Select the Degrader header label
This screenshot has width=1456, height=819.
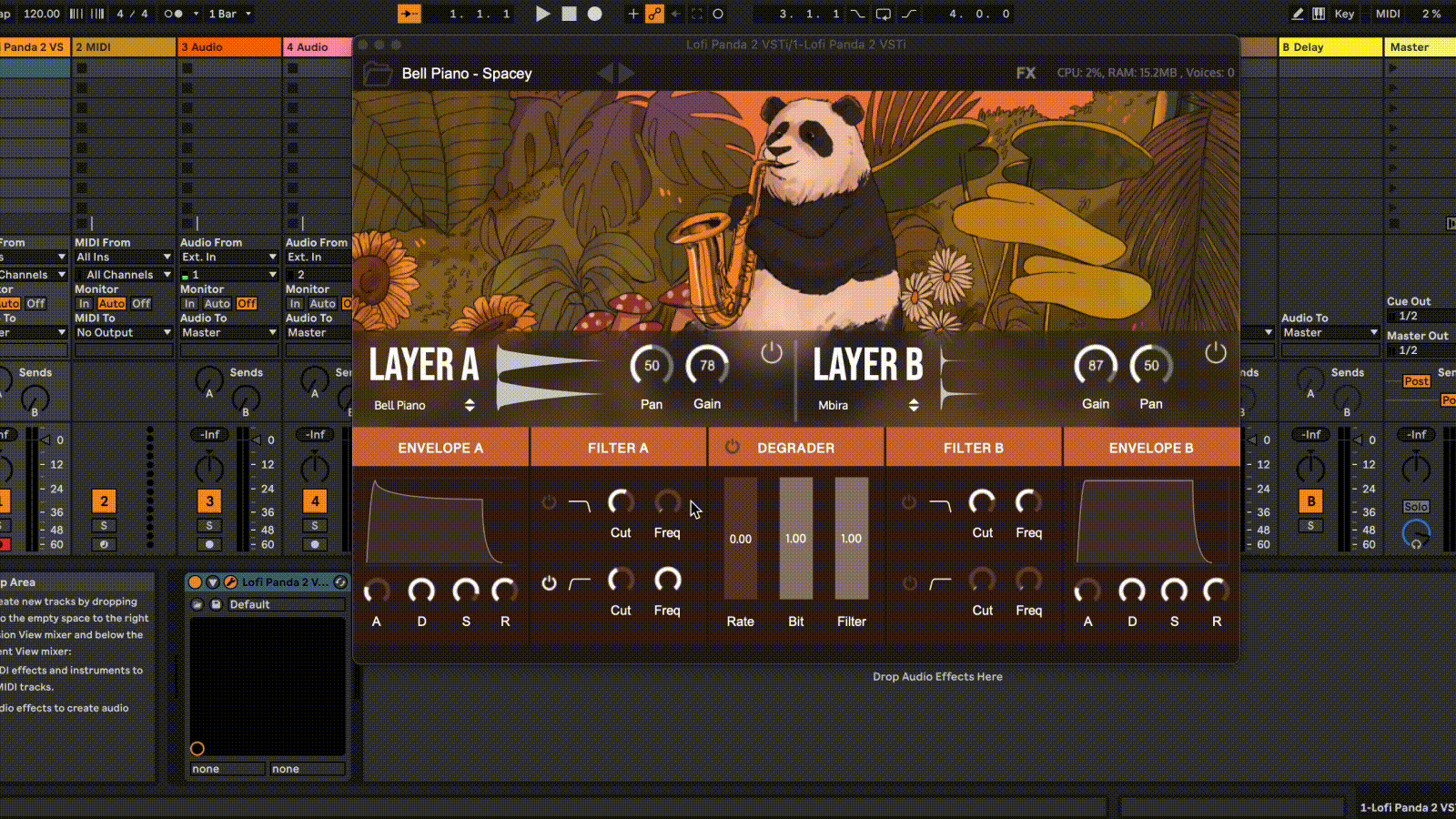[795, 448]
